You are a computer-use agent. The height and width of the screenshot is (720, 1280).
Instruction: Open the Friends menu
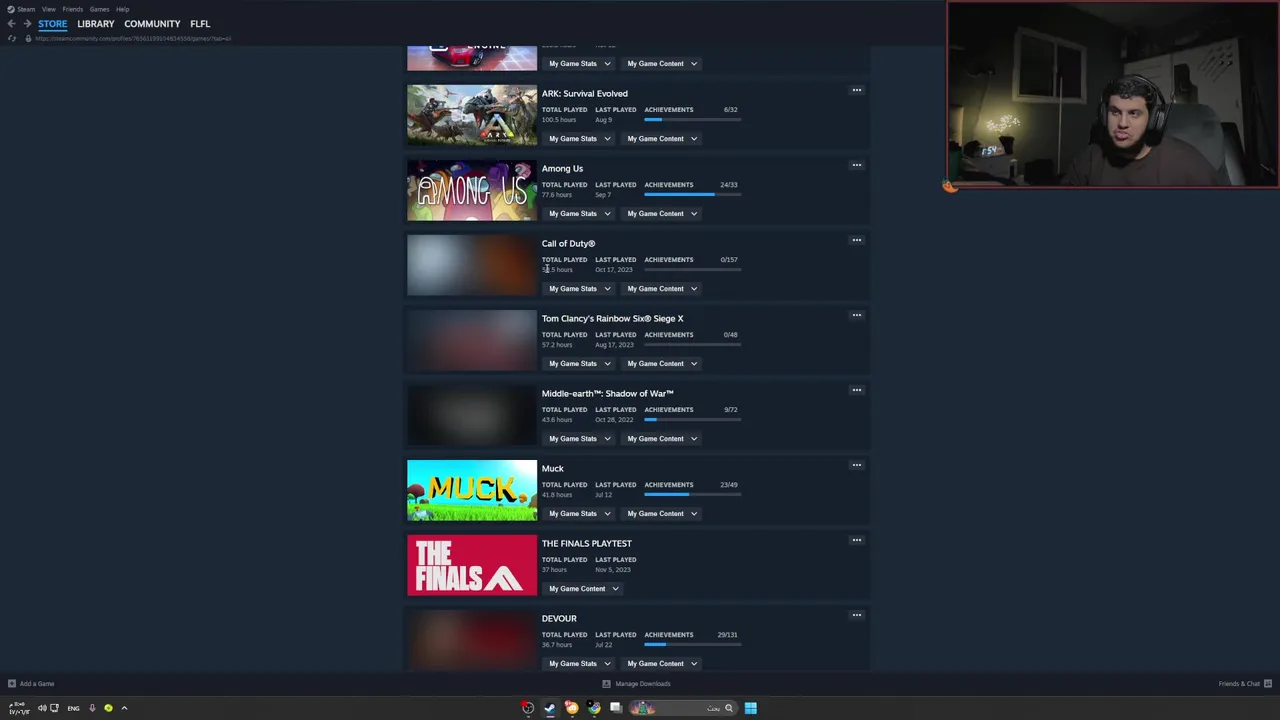72,9
